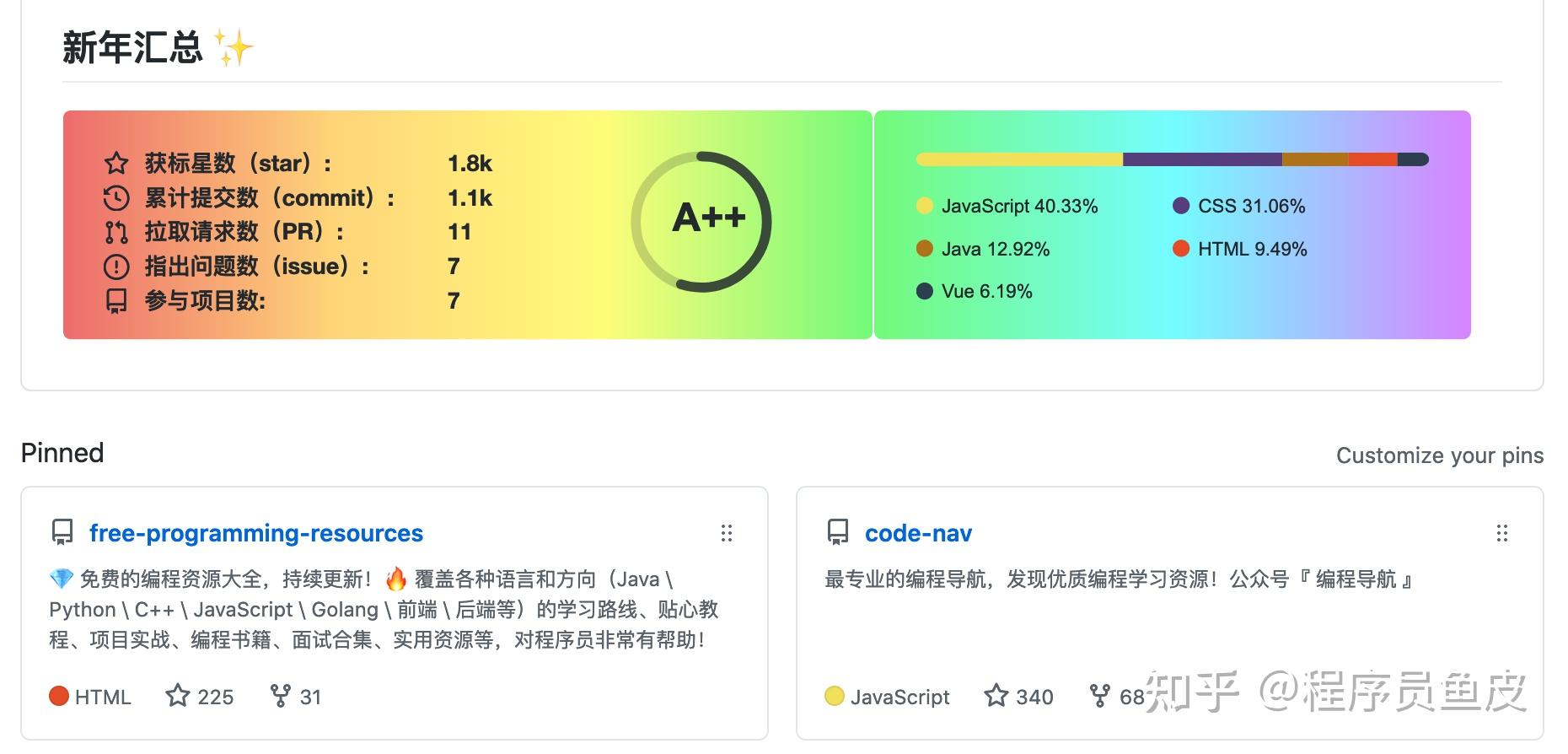The image size is (1568, 754).
Task: Click the brown Java legend dot
Action: point(925,249)
